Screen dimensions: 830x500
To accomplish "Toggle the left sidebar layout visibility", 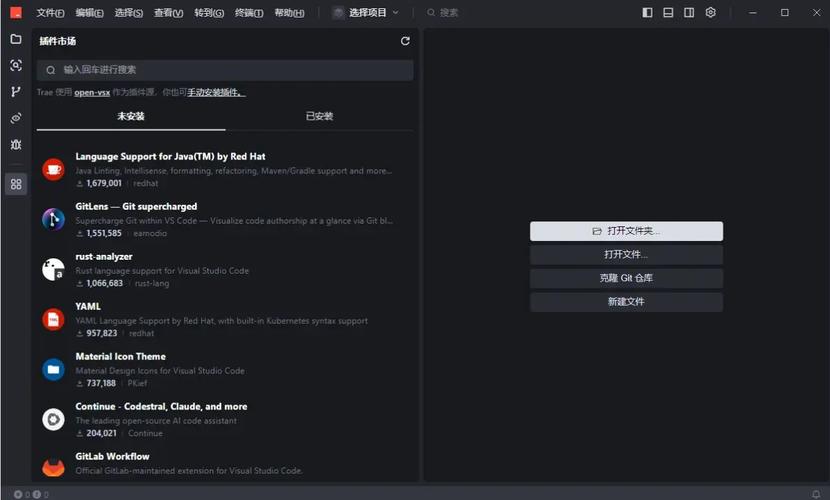I will 647,13.
